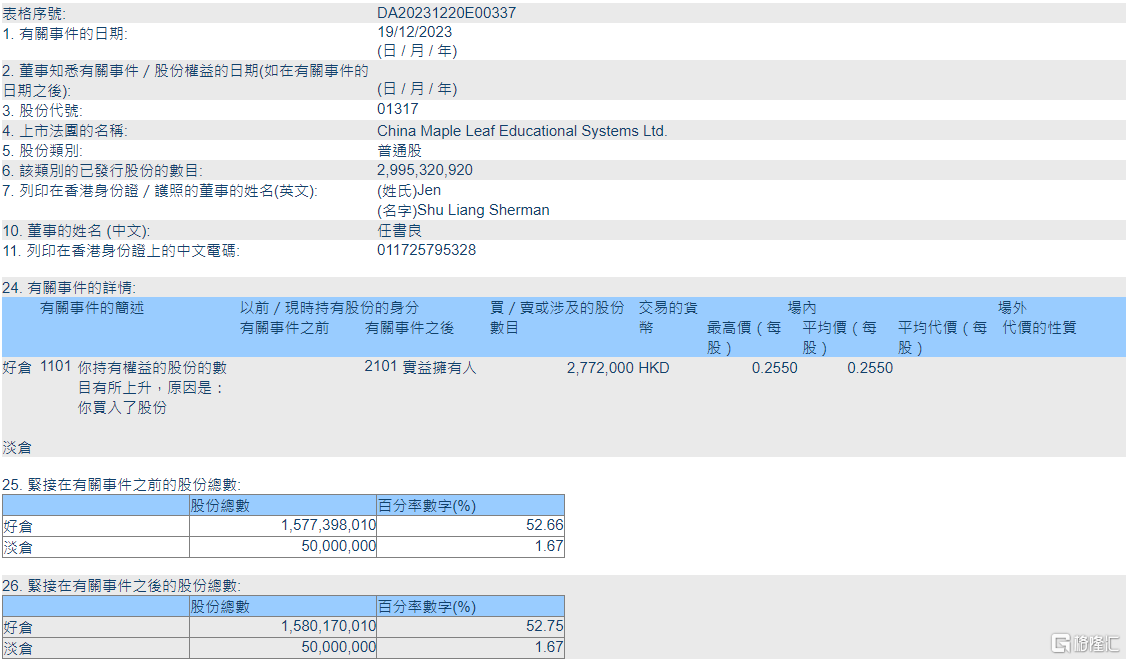
Task: Click text 你買入了股份
Action: point(122,408)
